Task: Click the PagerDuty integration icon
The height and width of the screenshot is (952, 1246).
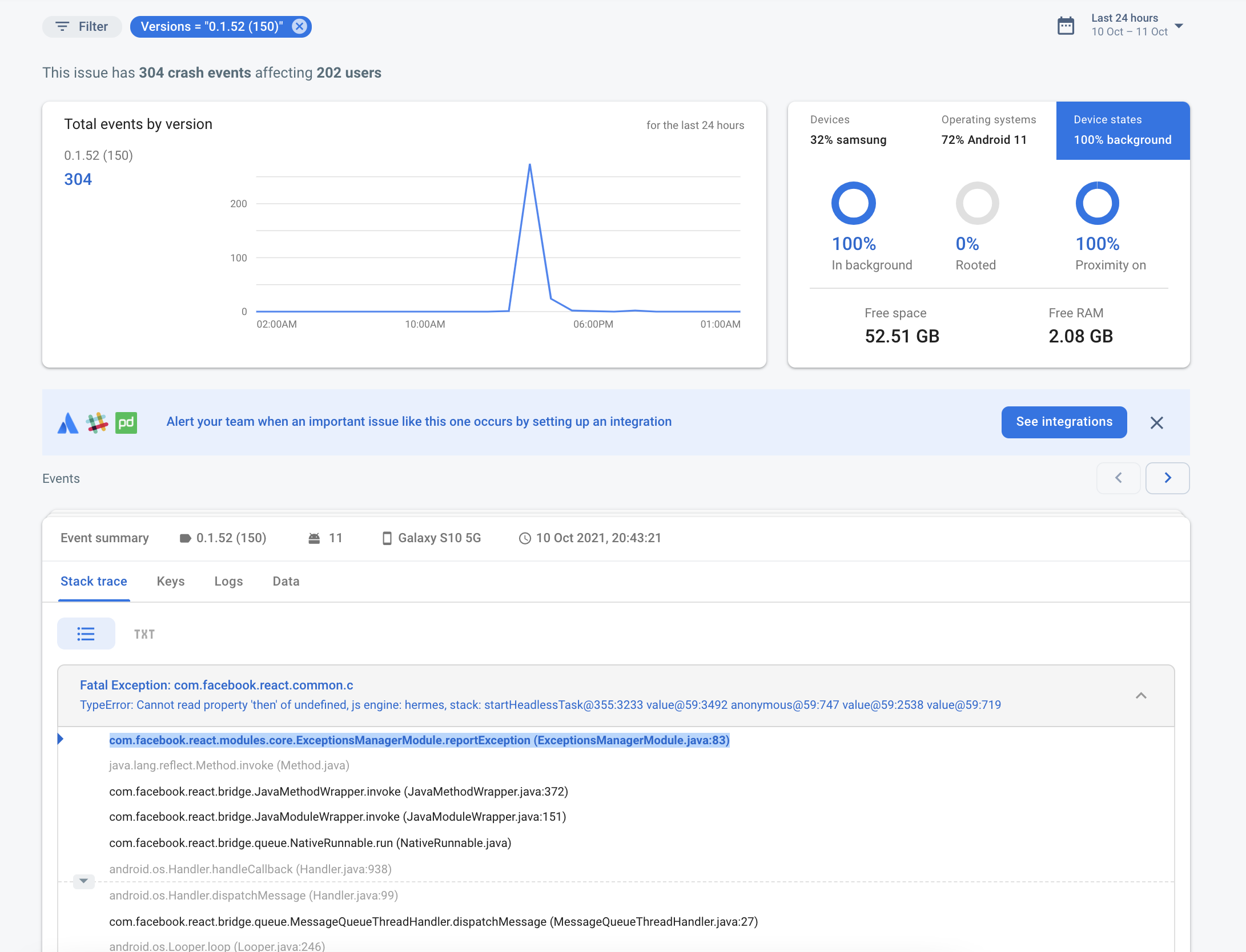Action: pyautogui.click(x=126, y=423)
